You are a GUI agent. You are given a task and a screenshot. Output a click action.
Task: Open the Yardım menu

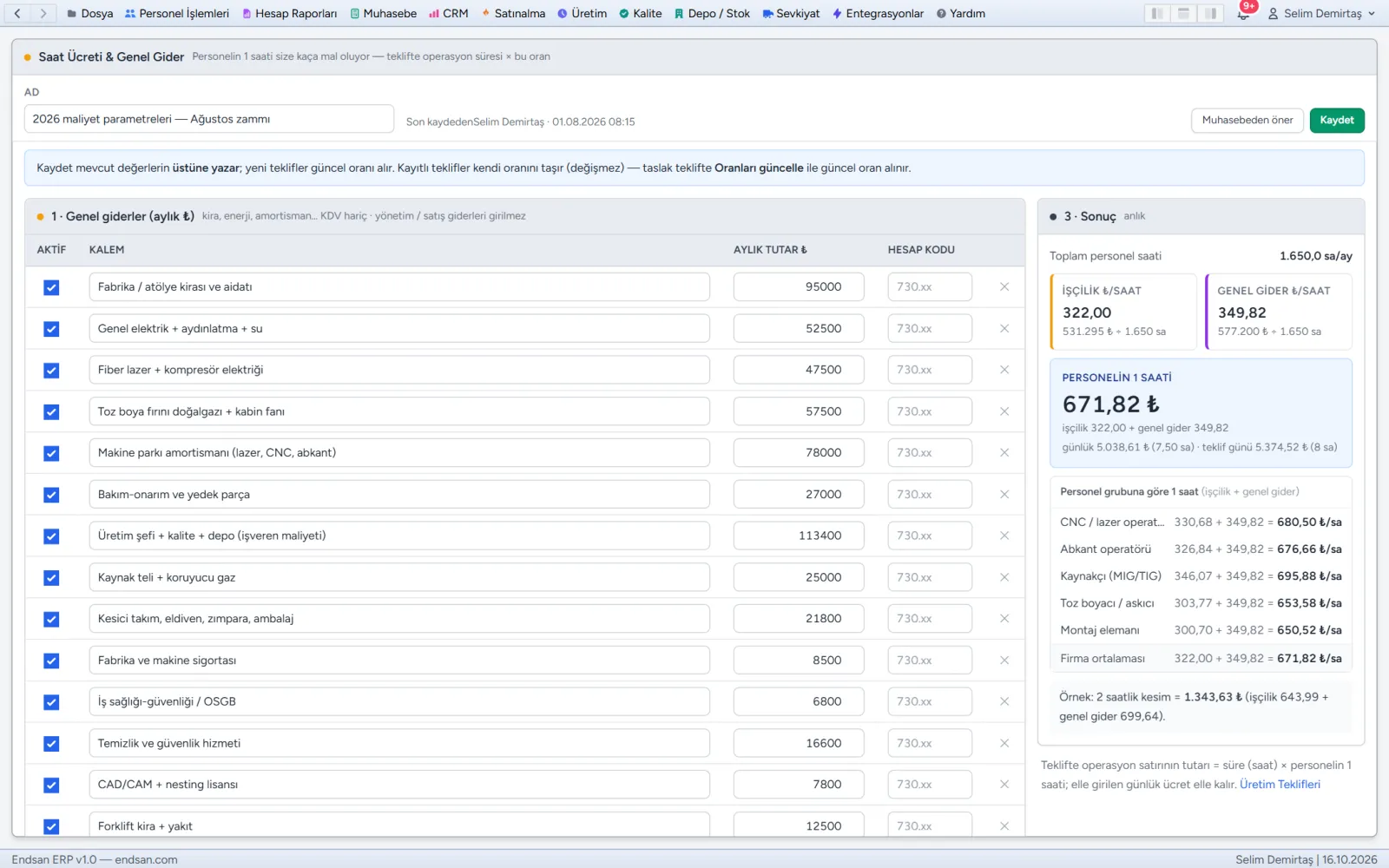point(960,13)
